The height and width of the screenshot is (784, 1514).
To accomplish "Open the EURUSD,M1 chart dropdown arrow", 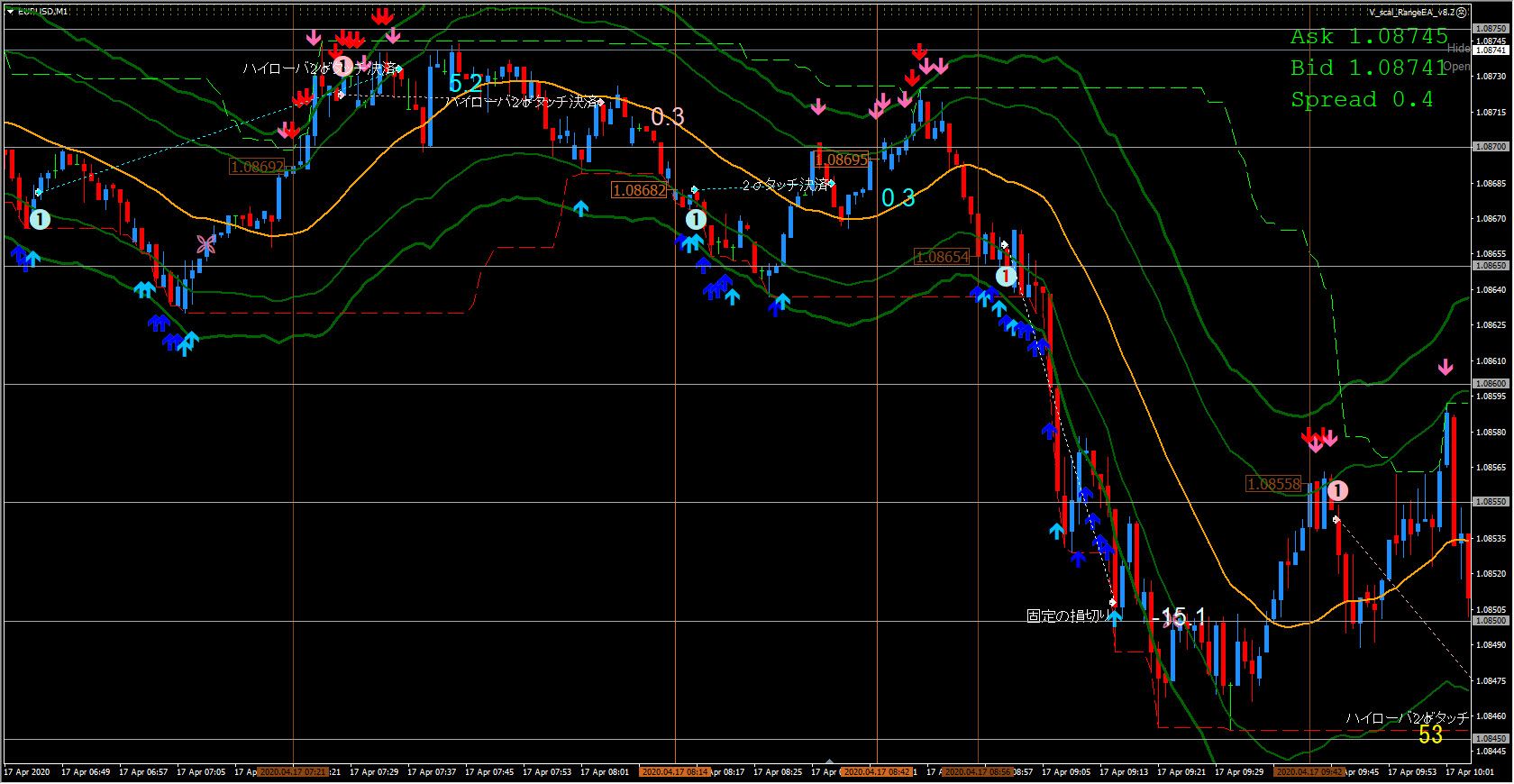I will [11, 12].
